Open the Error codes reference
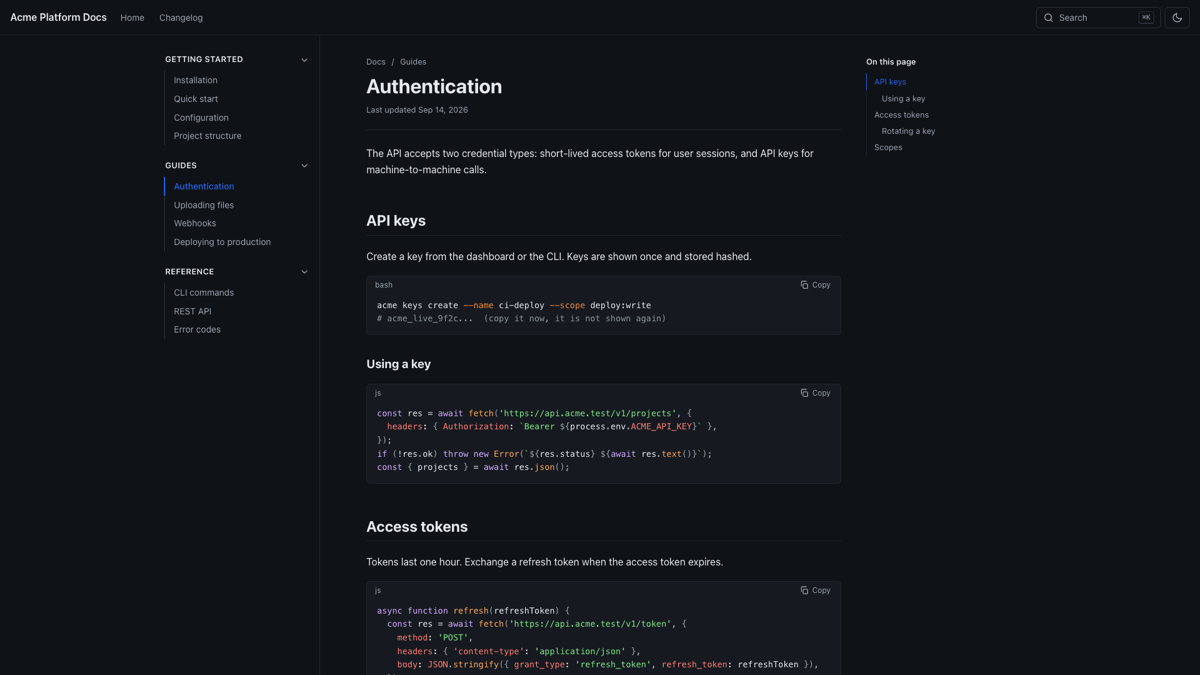The height and width of the screenshot is (675, 1200). pos(197,329)
